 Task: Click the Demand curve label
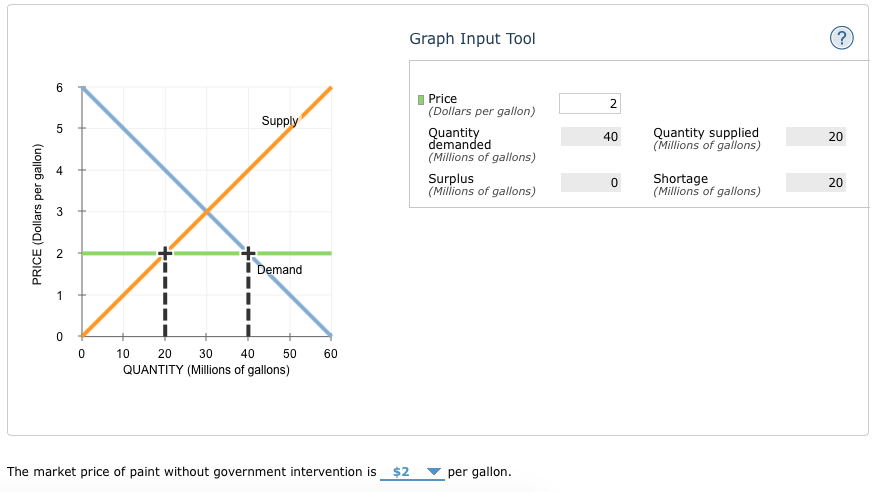click(x=279, y=270)
